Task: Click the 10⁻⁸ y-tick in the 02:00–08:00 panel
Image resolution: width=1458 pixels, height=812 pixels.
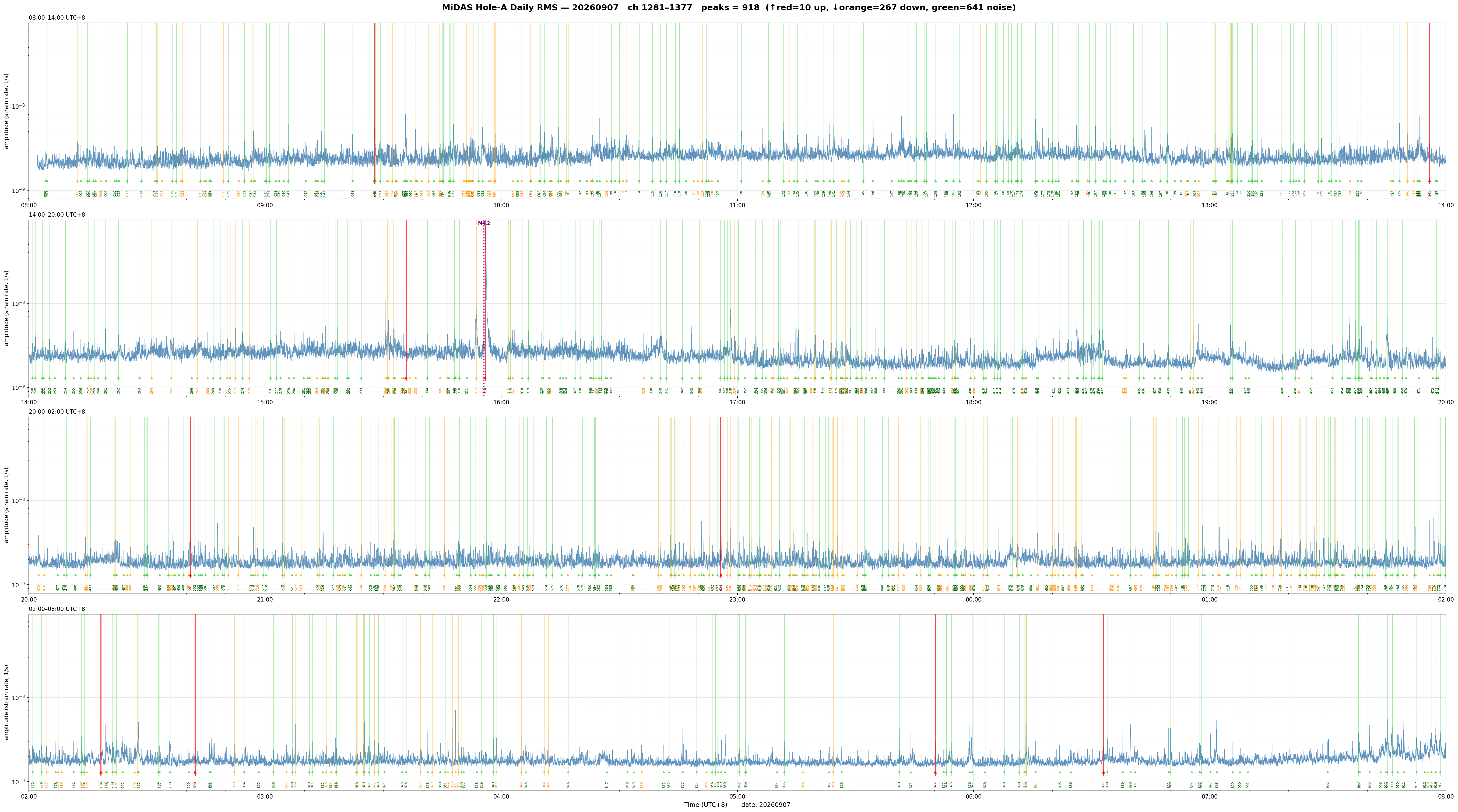Action: pos(19,697)
